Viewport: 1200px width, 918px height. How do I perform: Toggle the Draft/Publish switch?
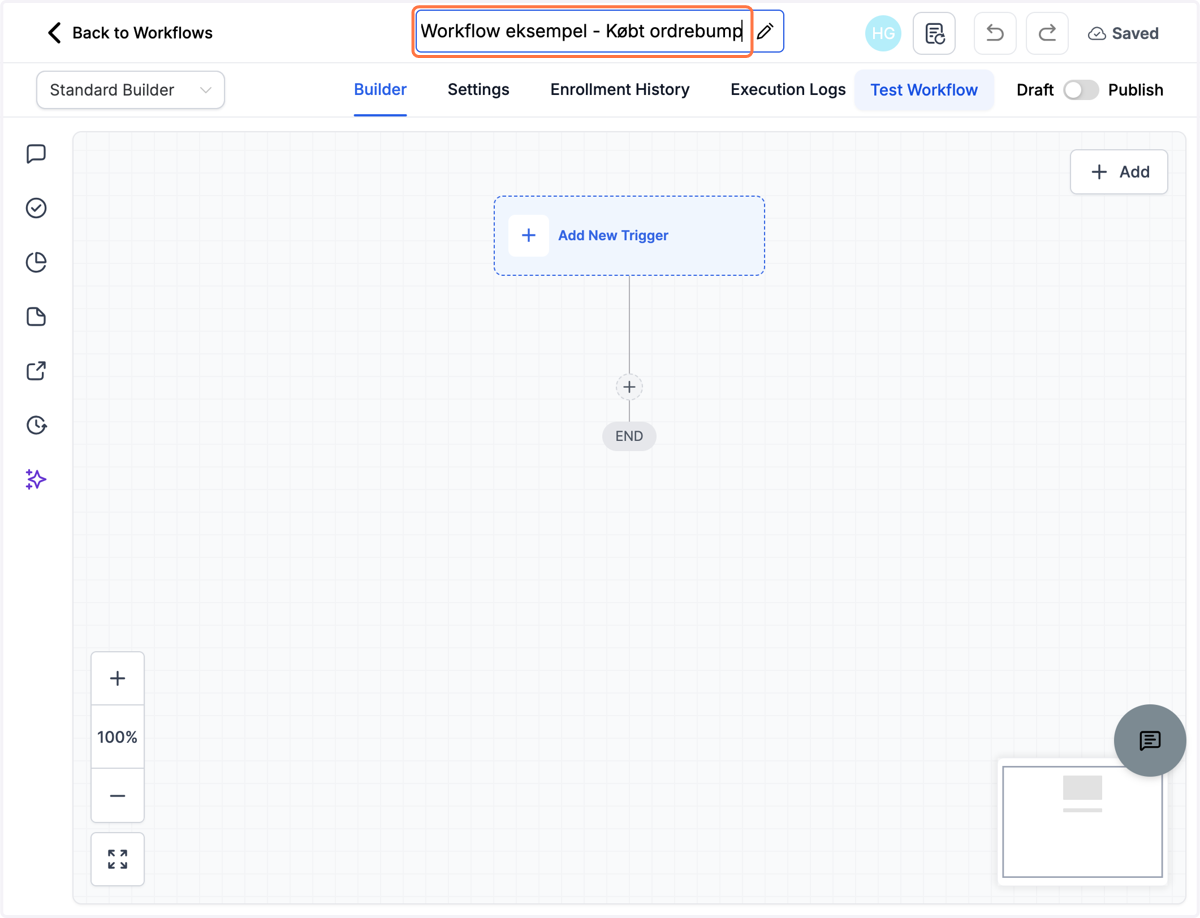point(1080,90)
